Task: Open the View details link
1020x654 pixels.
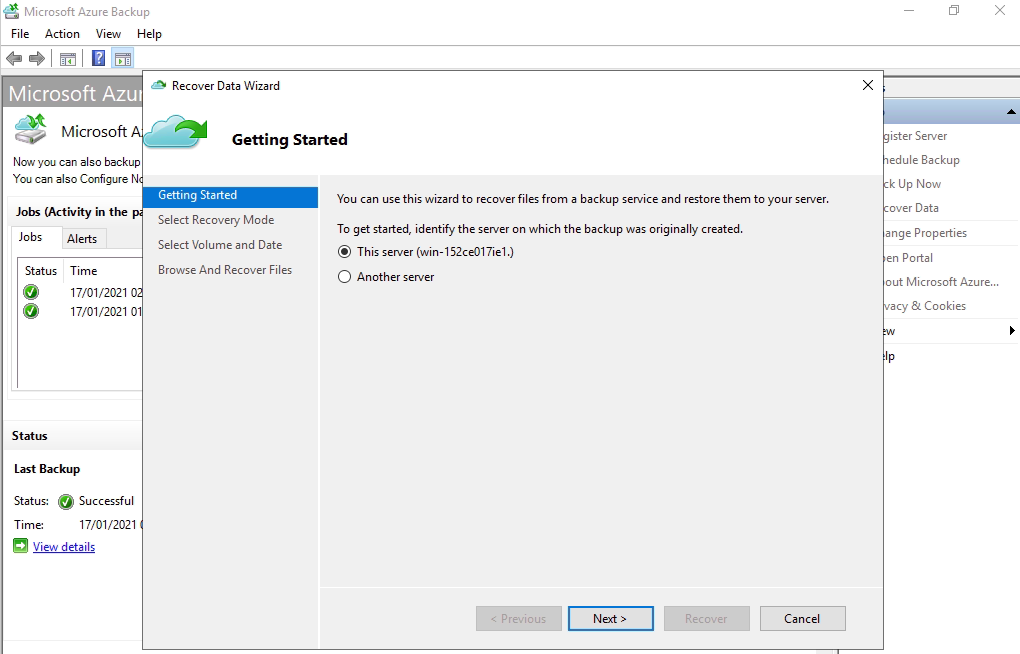Action: (x=64, y=547)
